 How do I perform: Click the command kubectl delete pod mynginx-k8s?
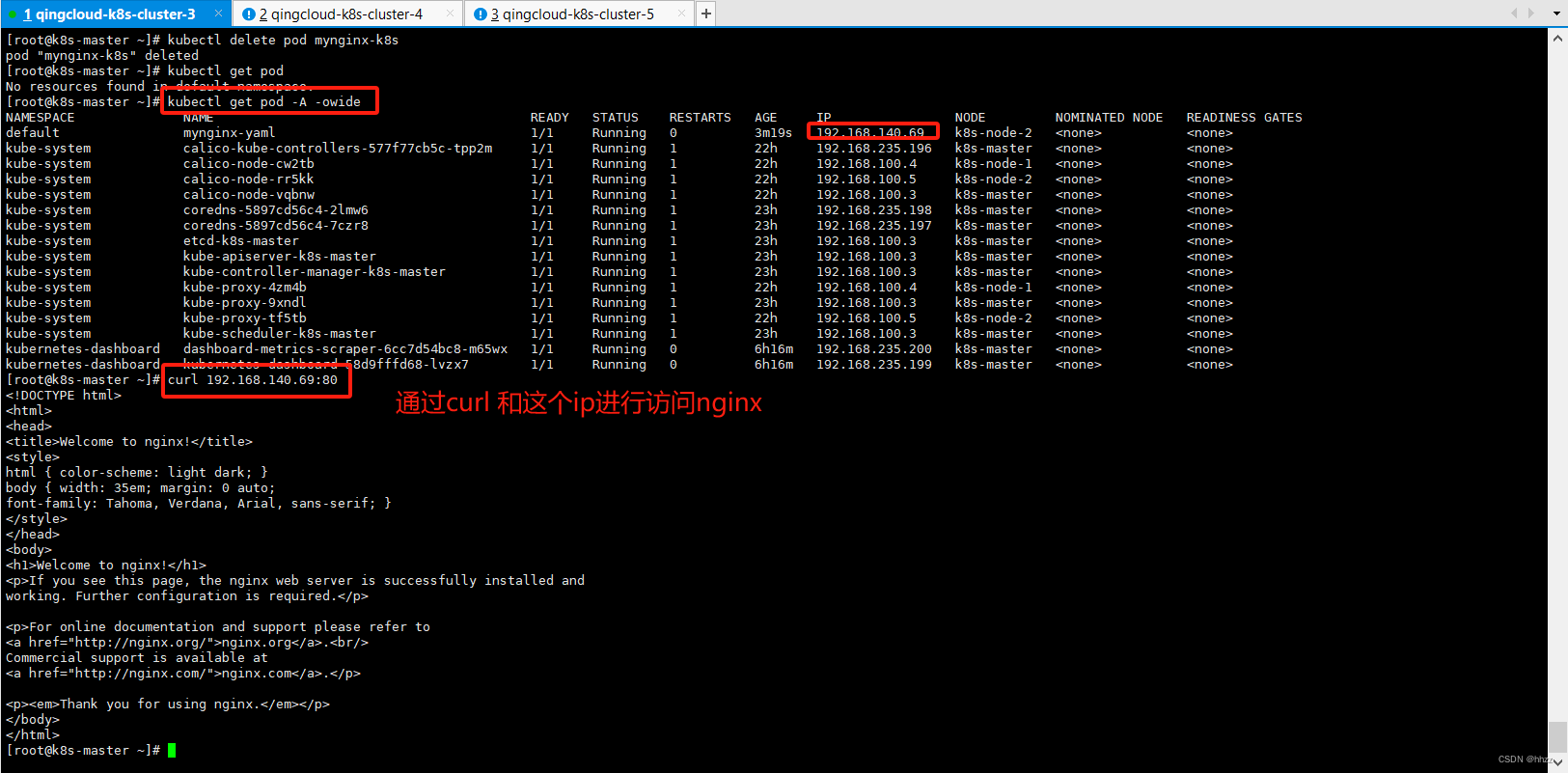283,41
